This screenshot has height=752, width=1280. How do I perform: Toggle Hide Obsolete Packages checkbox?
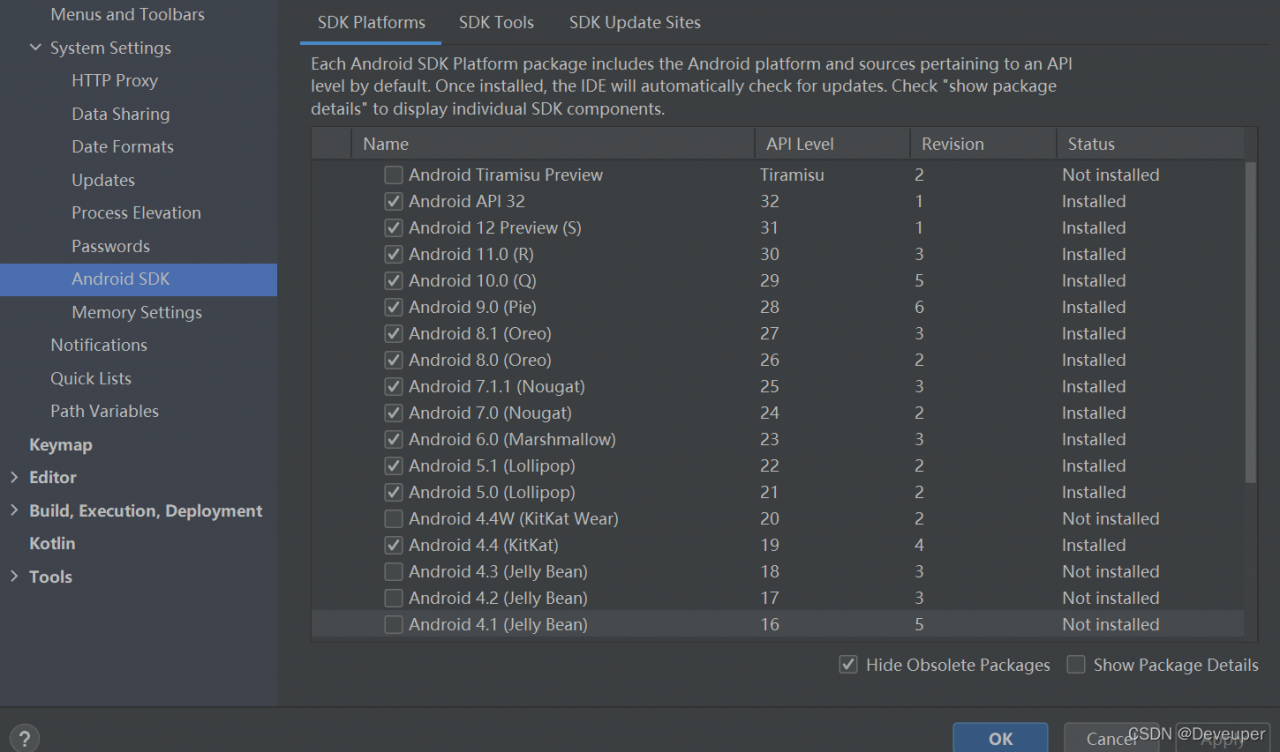pos(849,665)
